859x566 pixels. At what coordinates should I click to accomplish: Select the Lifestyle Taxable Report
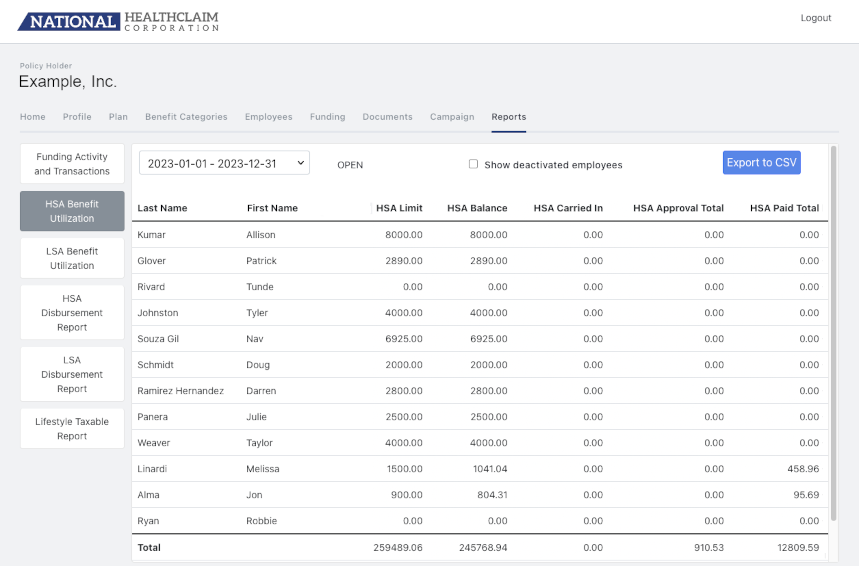pos(72,429)
